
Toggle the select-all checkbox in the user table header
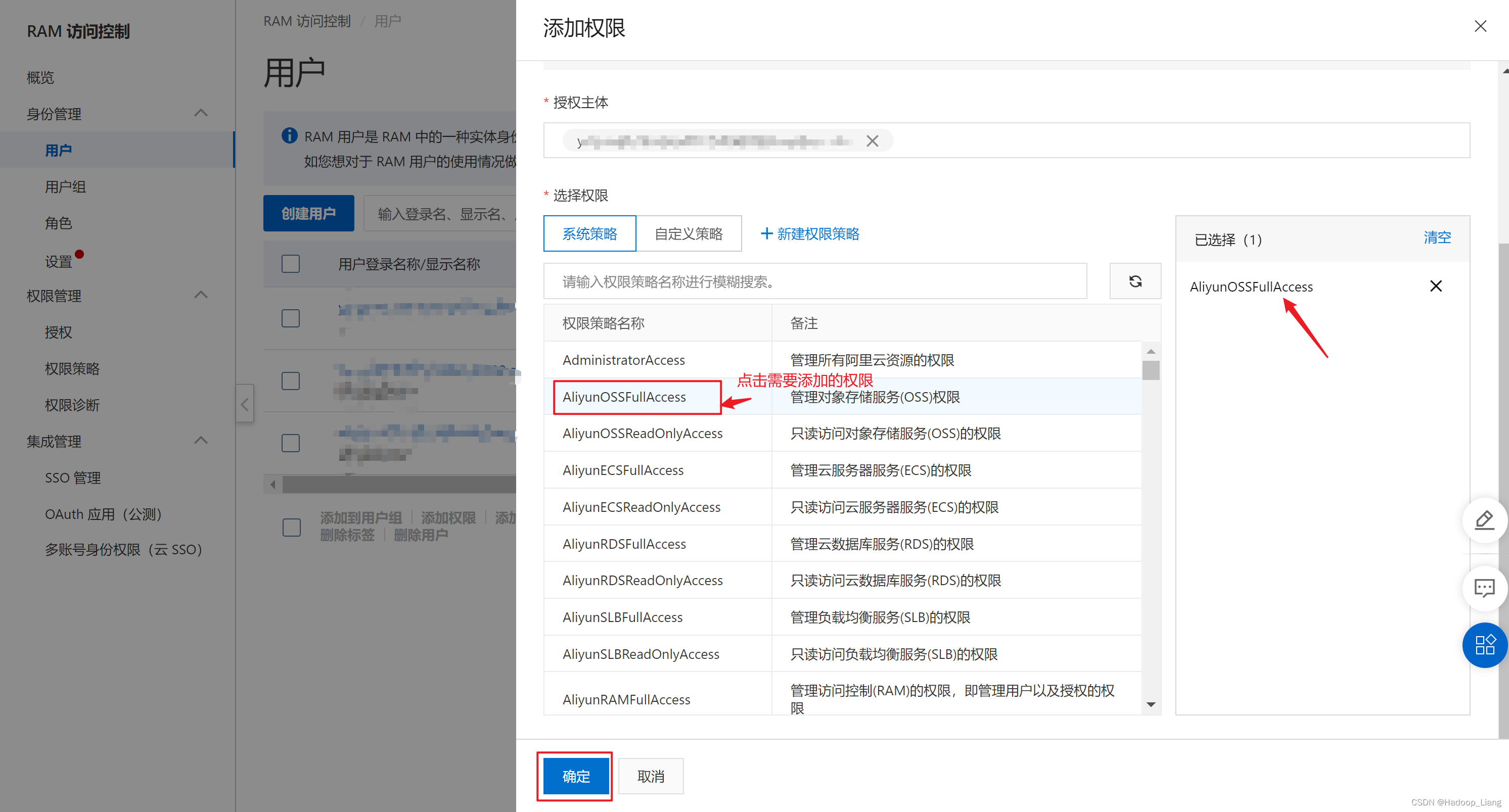pos(291,264)
